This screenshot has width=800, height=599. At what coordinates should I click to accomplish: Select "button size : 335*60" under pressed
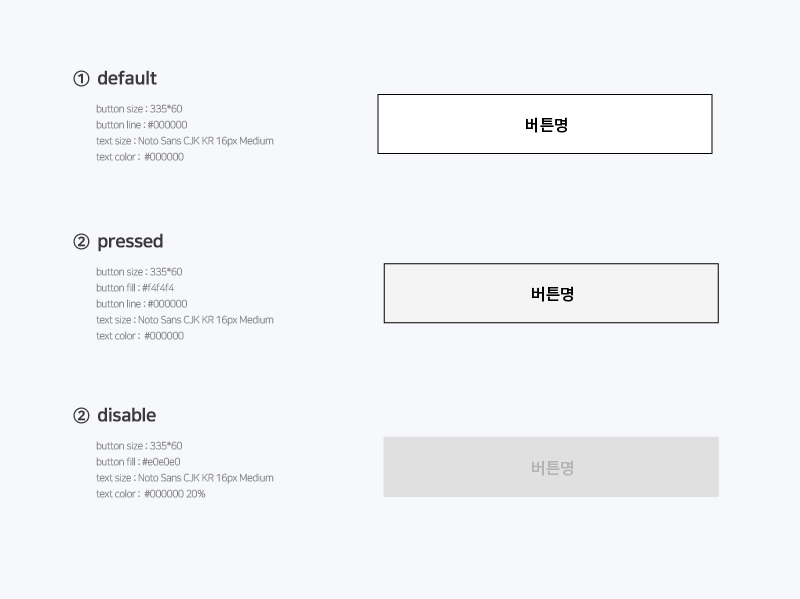coord(139,272)
